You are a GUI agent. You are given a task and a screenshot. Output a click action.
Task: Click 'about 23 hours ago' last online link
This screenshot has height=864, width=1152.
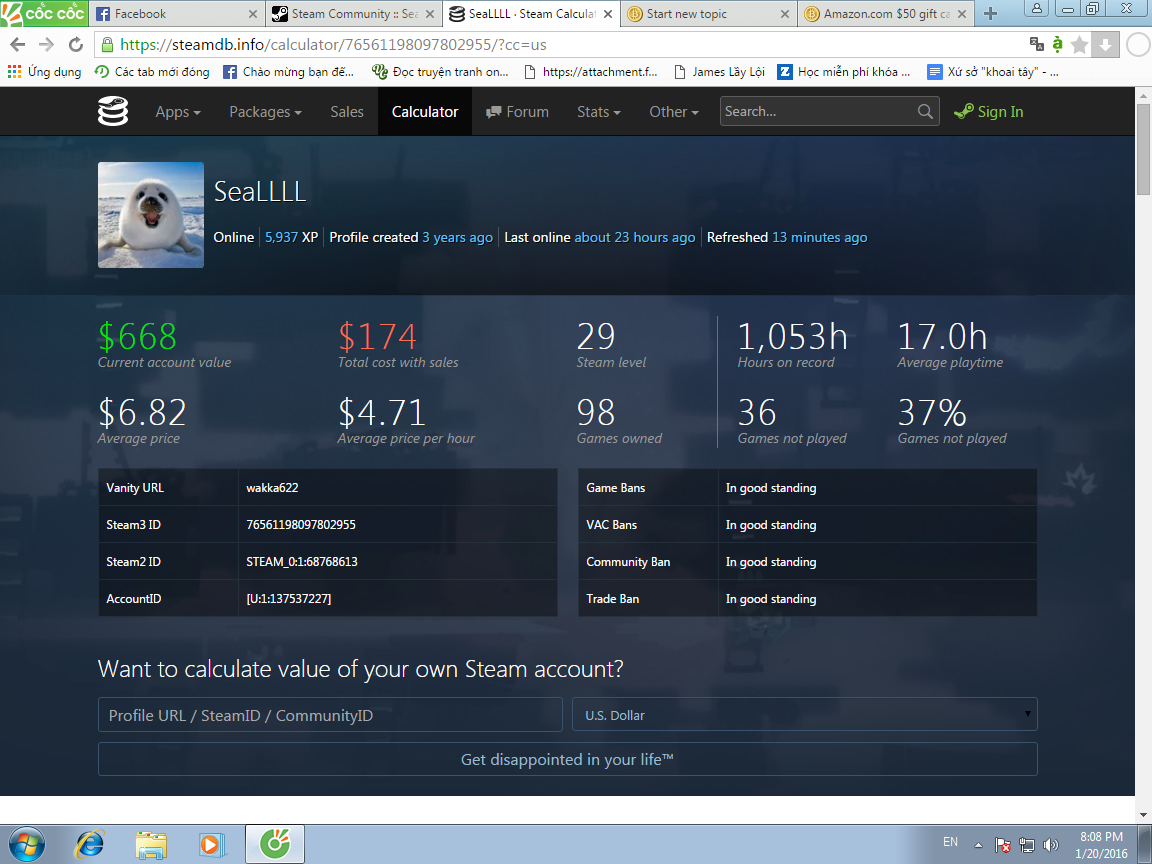[x=635, y=237]
